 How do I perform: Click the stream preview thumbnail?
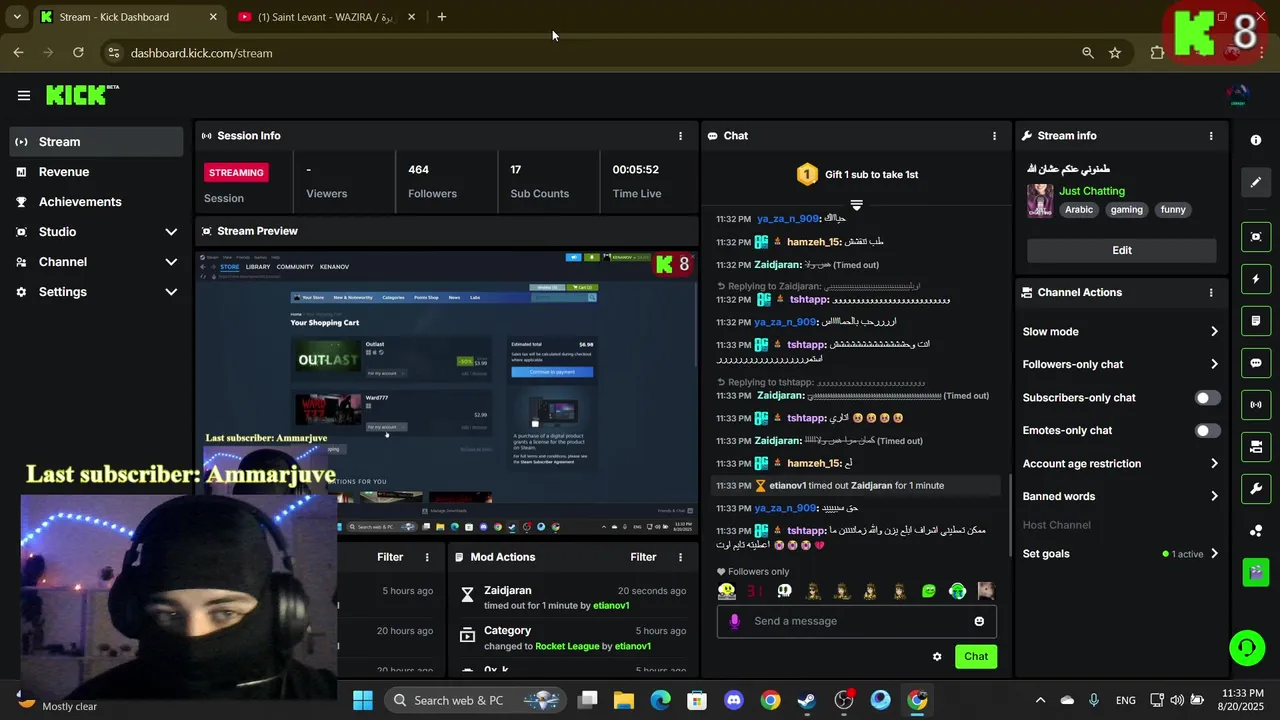447,393
